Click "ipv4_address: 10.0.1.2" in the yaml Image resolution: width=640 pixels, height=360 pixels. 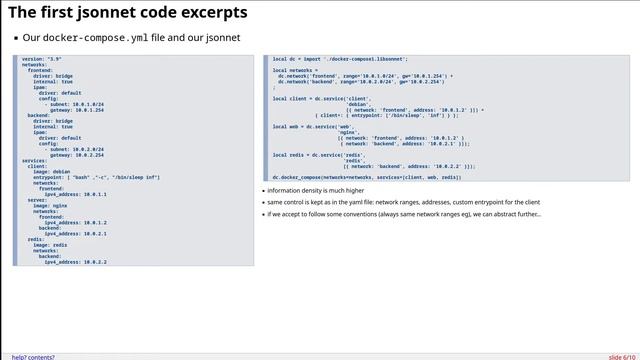pyautogui.click(x=76, y=223)
